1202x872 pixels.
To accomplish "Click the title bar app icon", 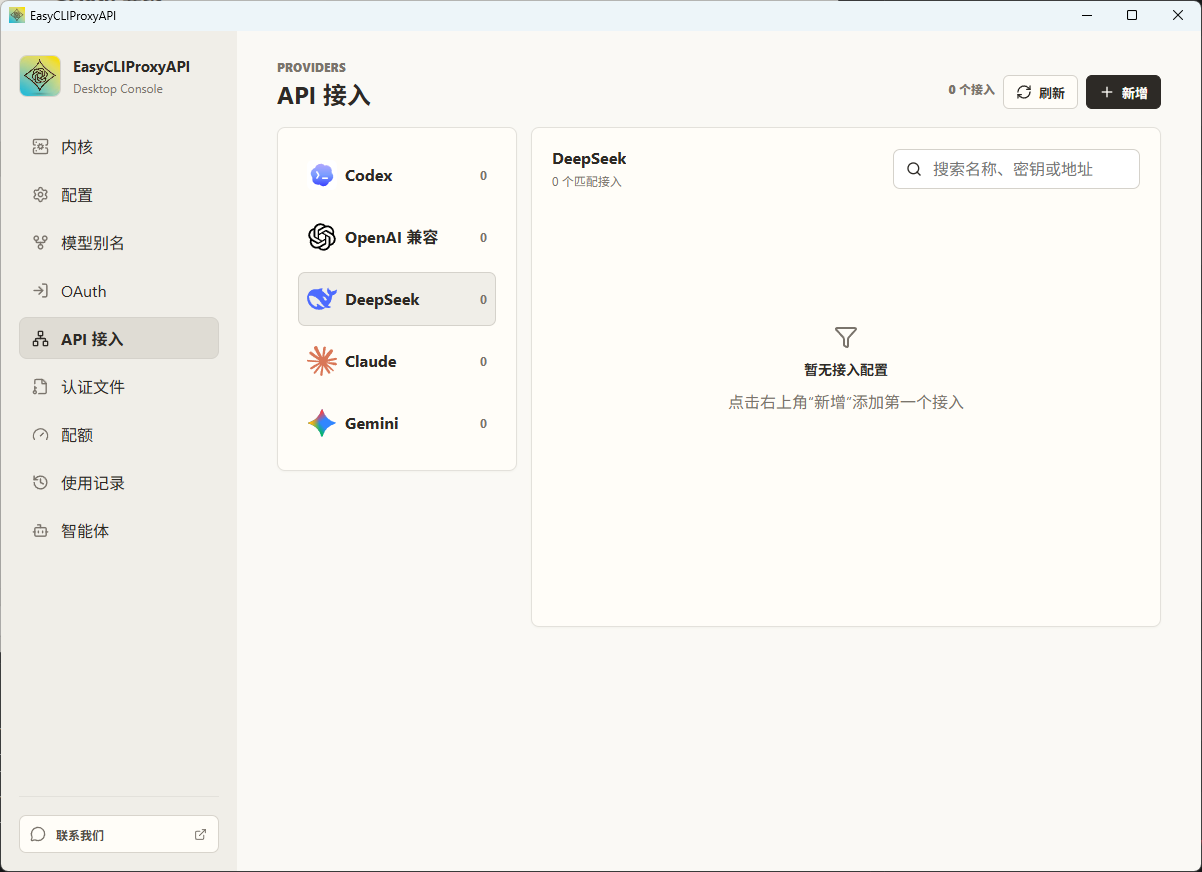I will [x=17, y=15].
